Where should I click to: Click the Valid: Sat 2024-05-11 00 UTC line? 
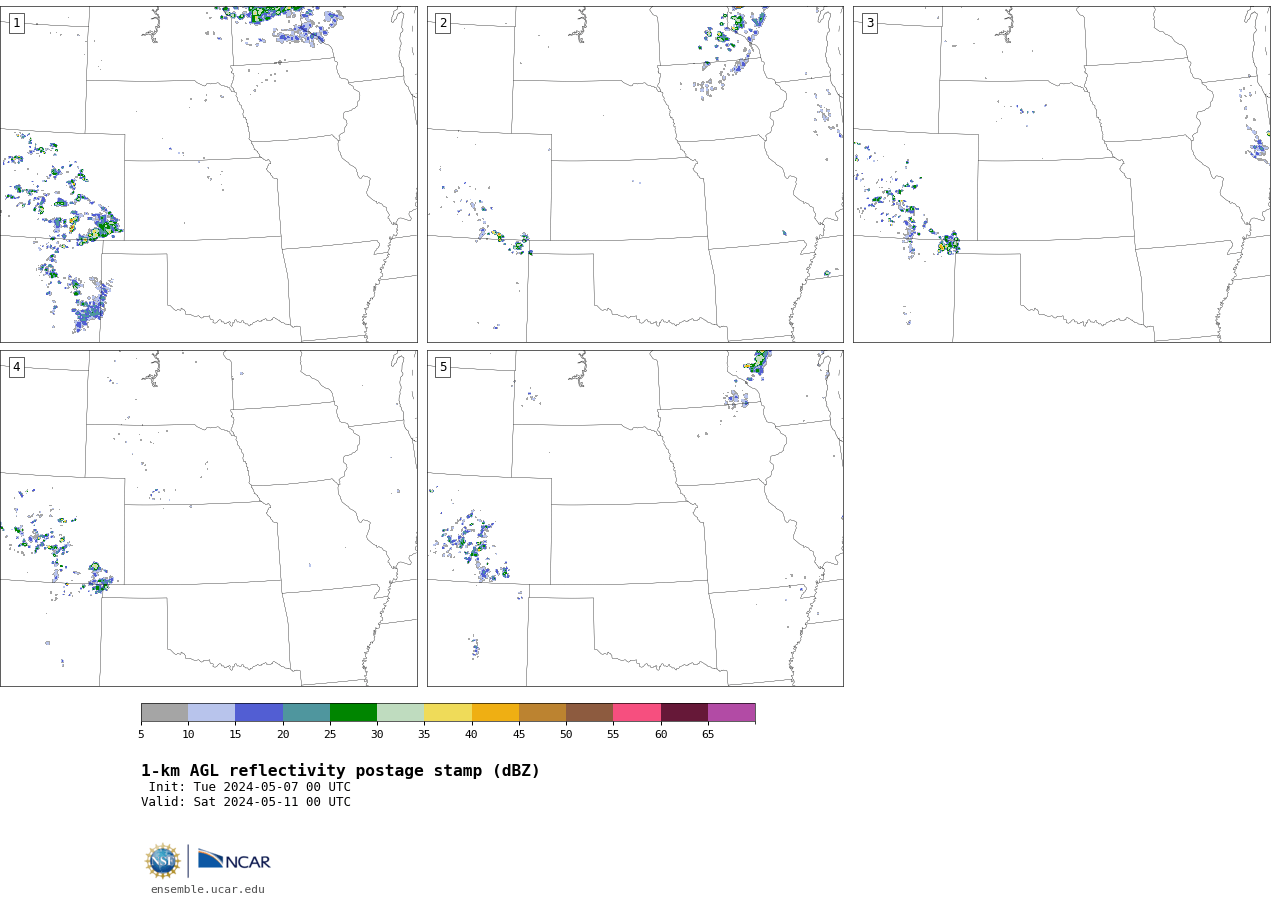tap(246, 802)
